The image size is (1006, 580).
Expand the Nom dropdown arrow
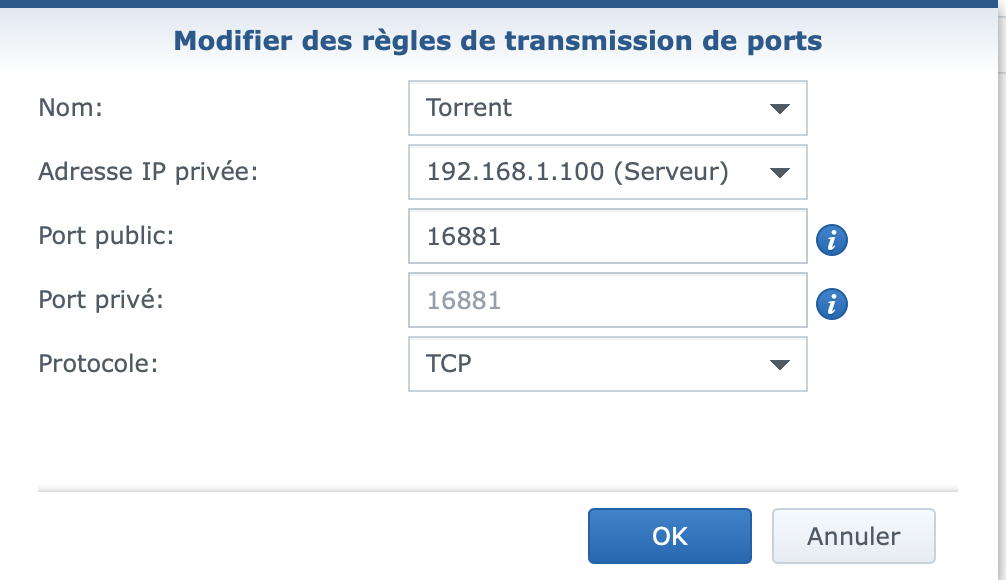click(780, 109)
